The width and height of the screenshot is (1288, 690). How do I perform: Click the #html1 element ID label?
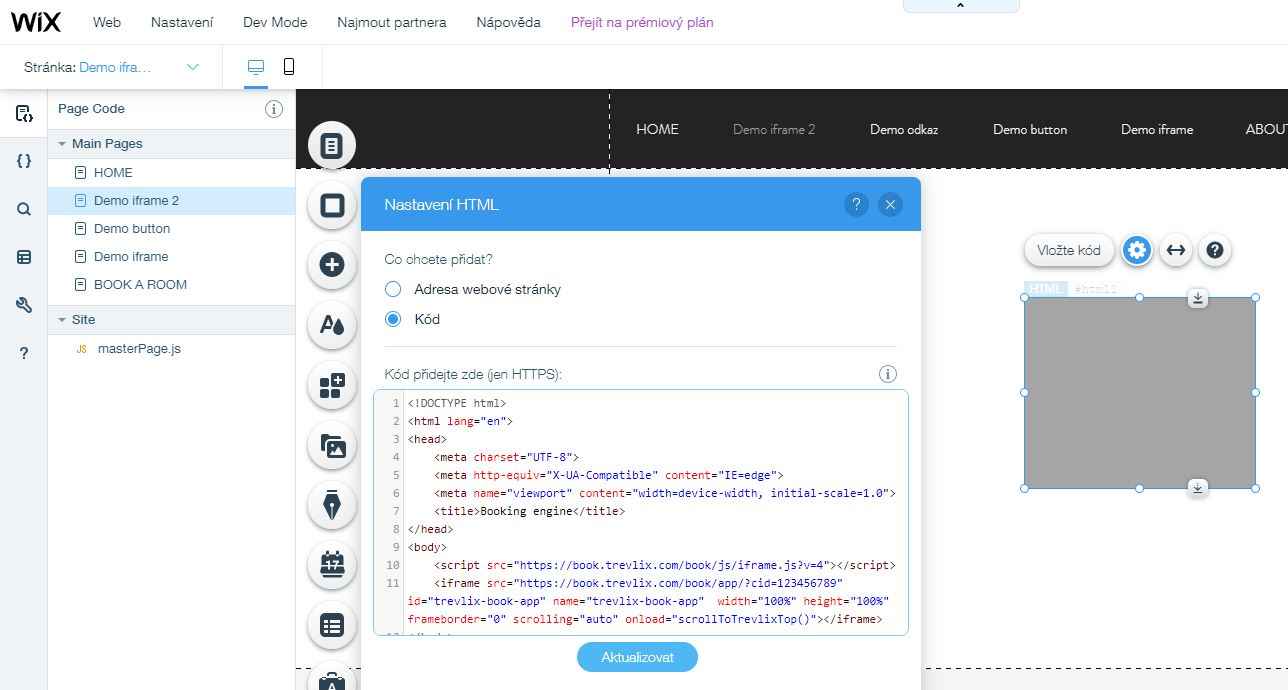[1095, 289]
